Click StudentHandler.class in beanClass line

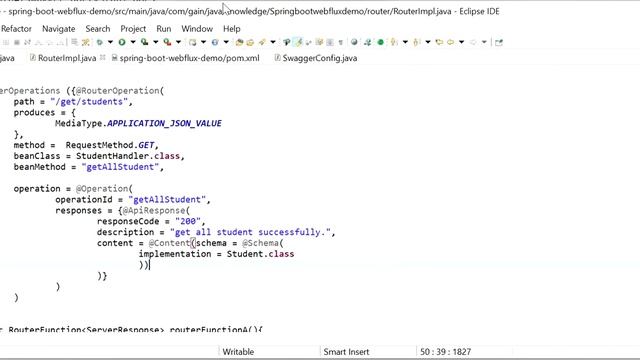[128, 156]
